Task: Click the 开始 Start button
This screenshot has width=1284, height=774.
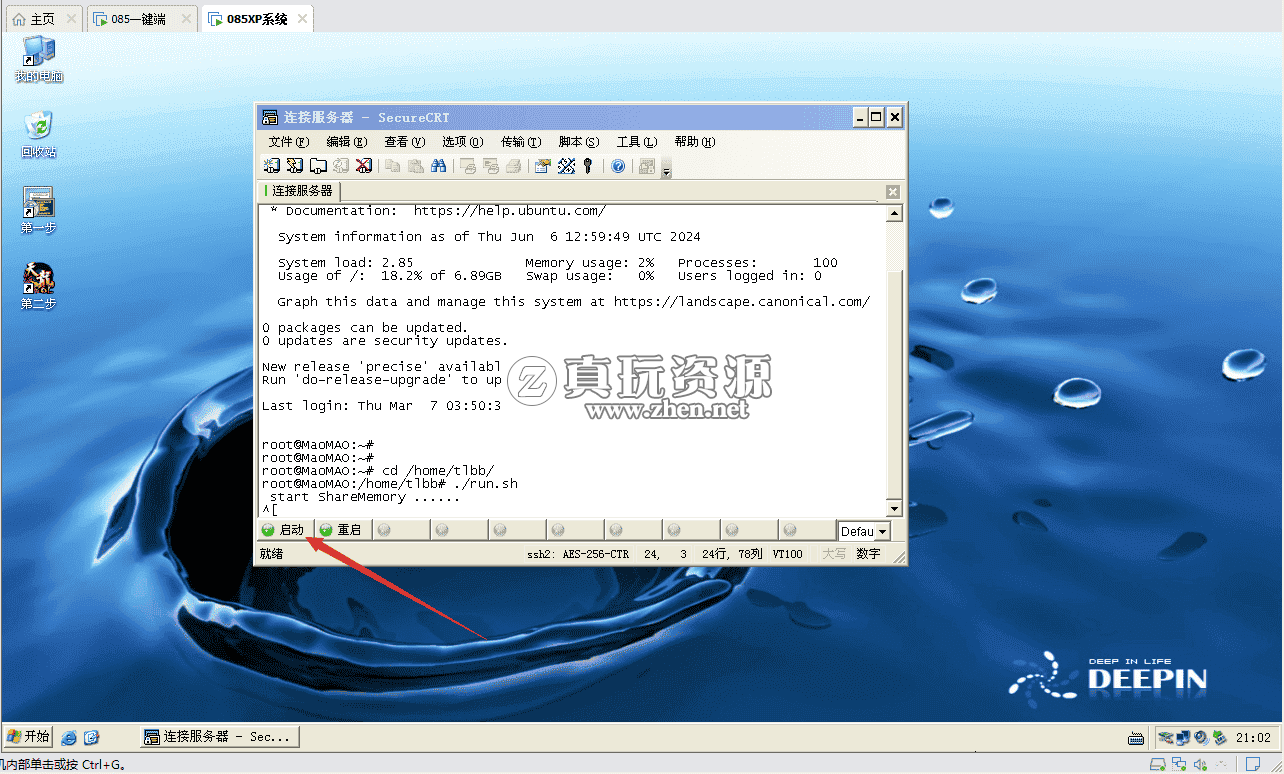Action: (28, 737)
